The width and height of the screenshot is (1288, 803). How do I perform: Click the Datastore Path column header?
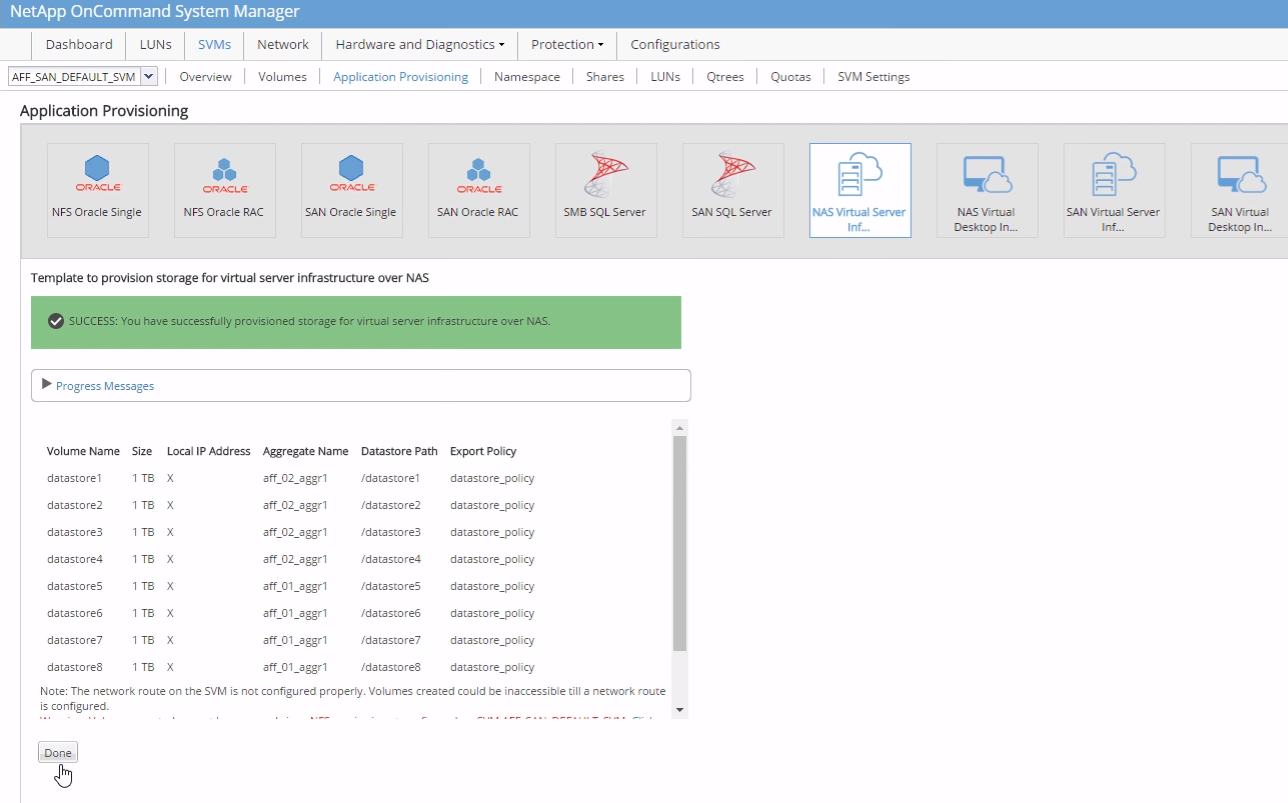(399, 451)
